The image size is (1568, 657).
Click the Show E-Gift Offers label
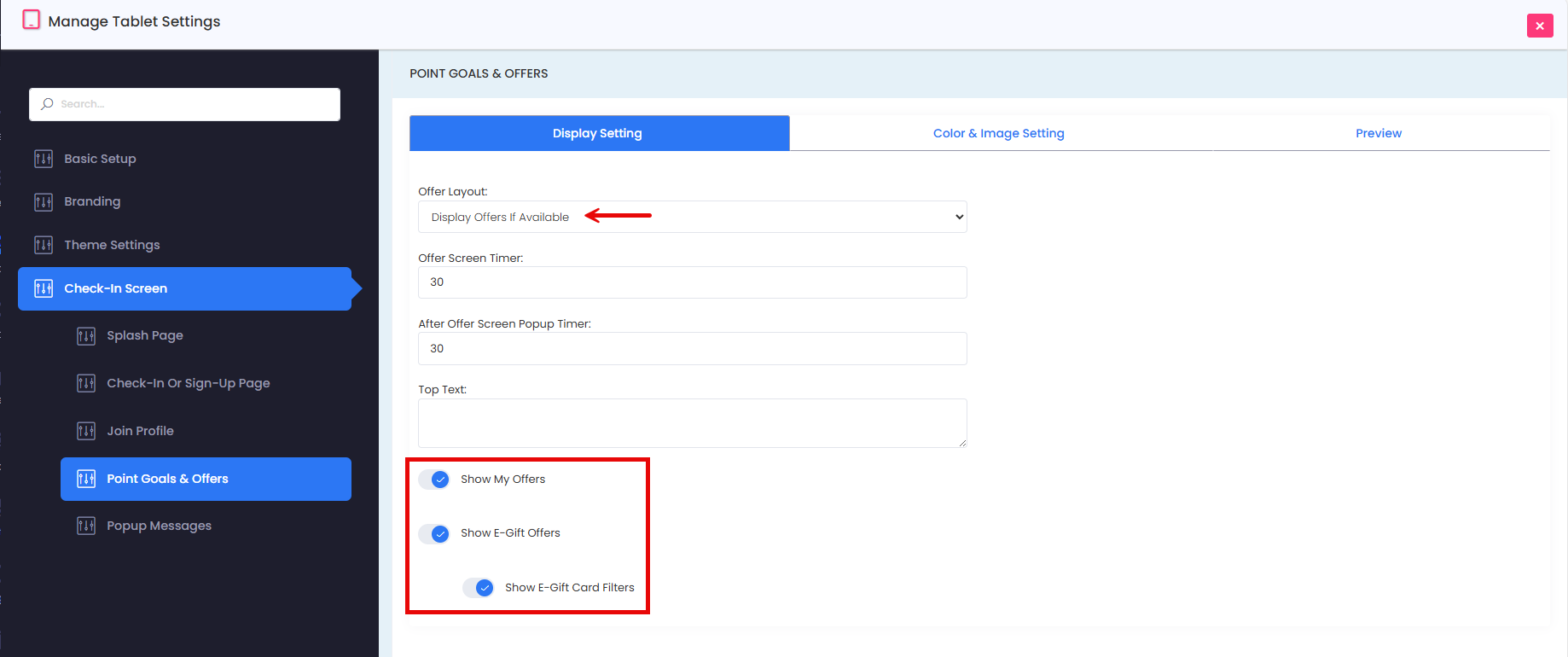(x=510, y=532)
